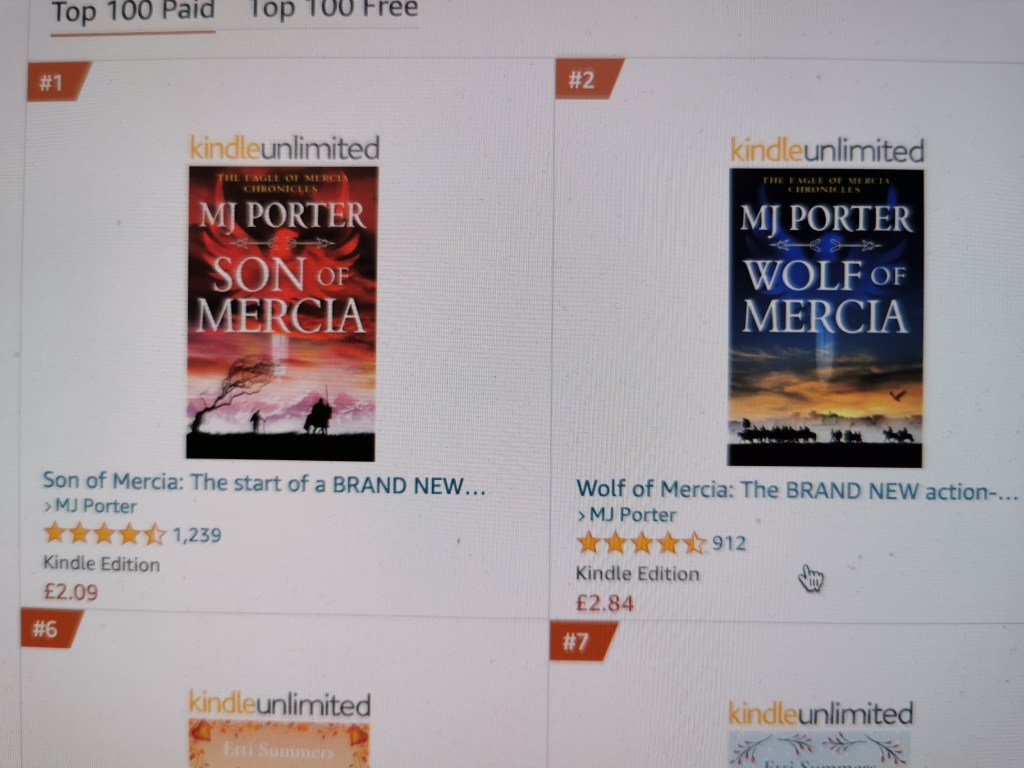Click the kindleunlimited logo above Son of Mercia
Screen dimensions: 1024x768
285,148
